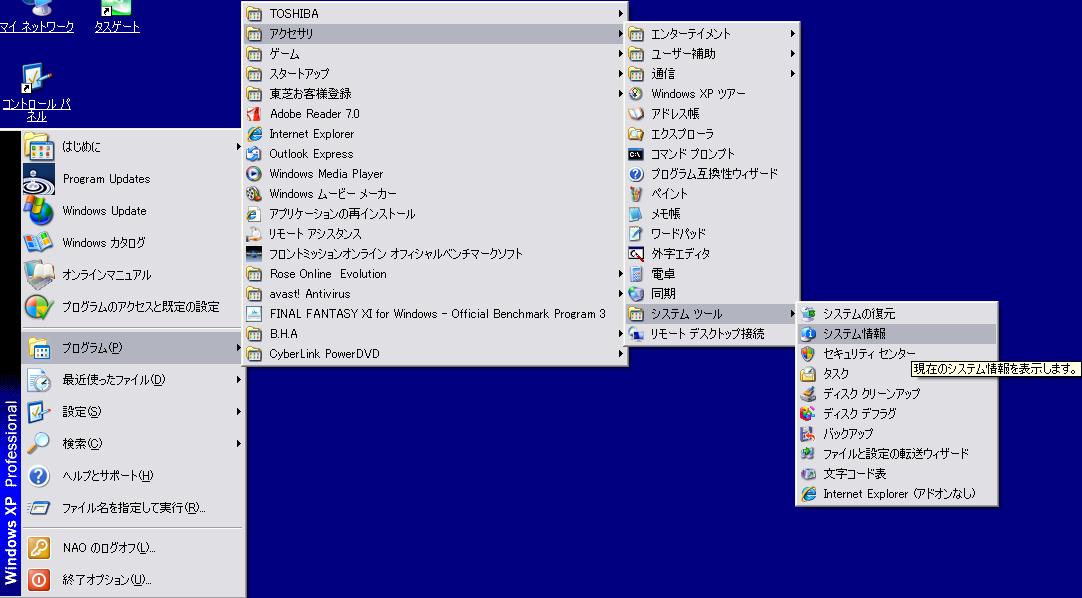Open エクスプローラ entry
The height and width of the screenshot is (598, 1082).
click(712, 134)
